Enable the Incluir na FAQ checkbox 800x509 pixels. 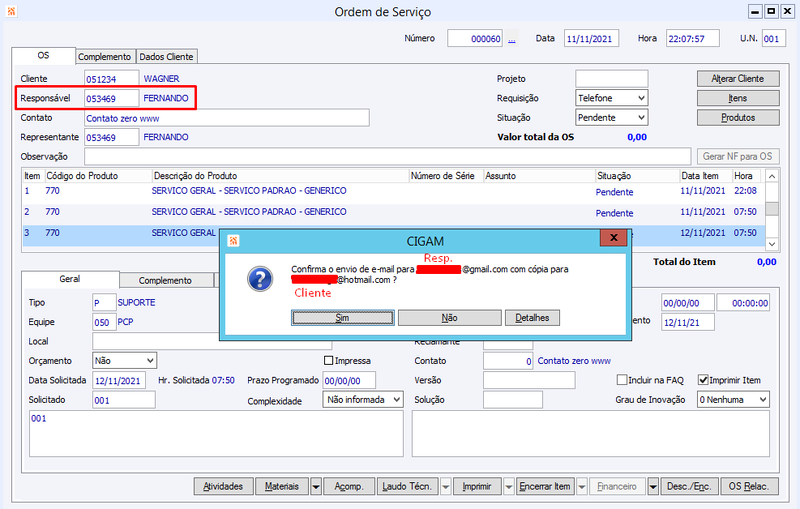(x=621, y=380)
